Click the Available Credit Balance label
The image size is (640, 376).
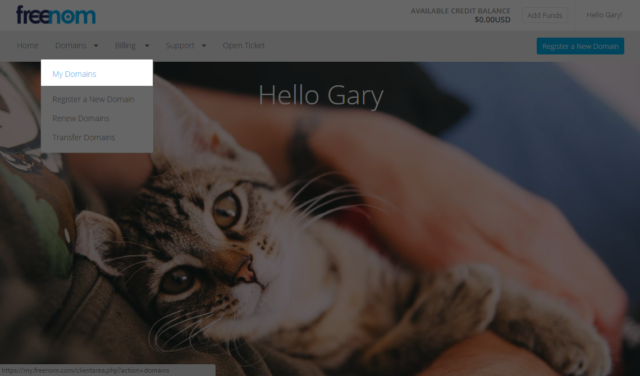pyautogui.click(x=460, y=11)
